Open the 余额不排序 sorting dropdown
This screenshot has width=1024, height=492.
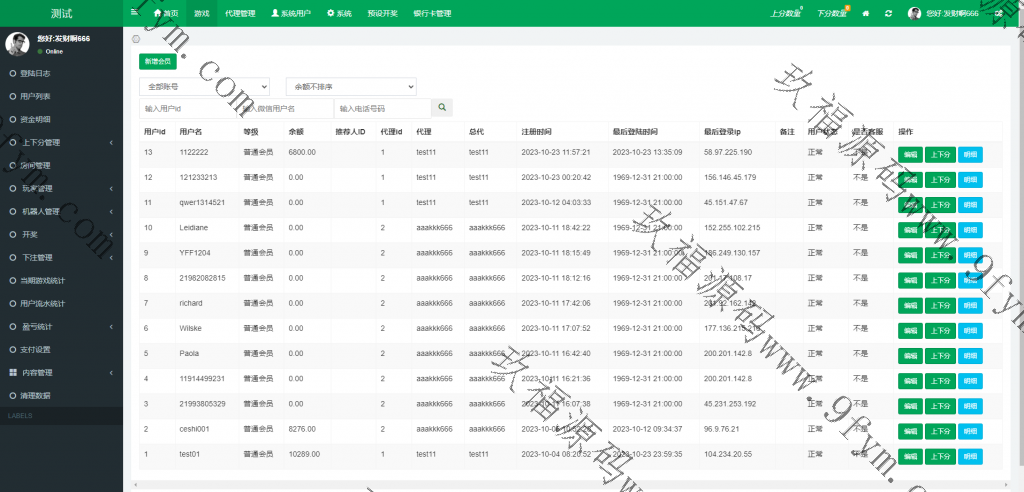[350, 86]
